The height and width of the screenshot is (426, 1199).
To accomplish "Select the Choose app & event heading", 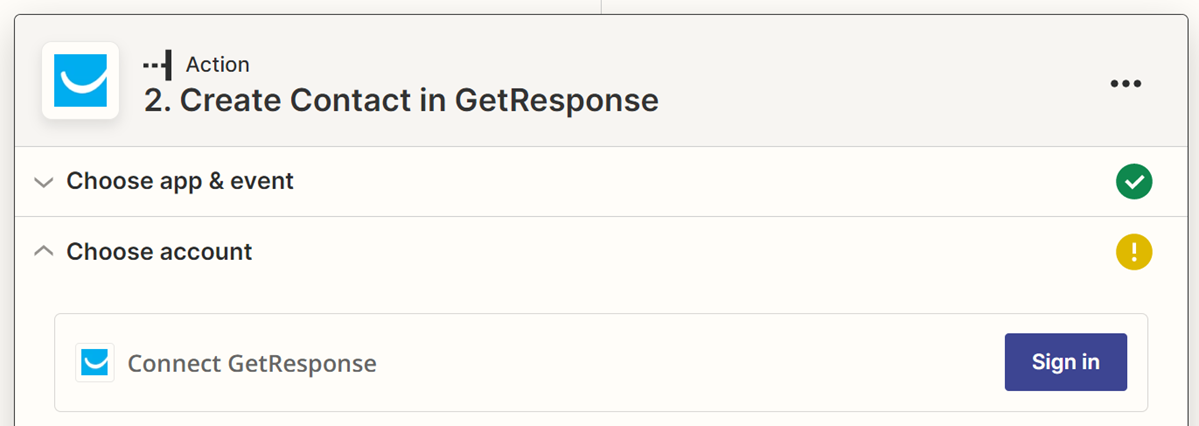I will coord(180,182).
